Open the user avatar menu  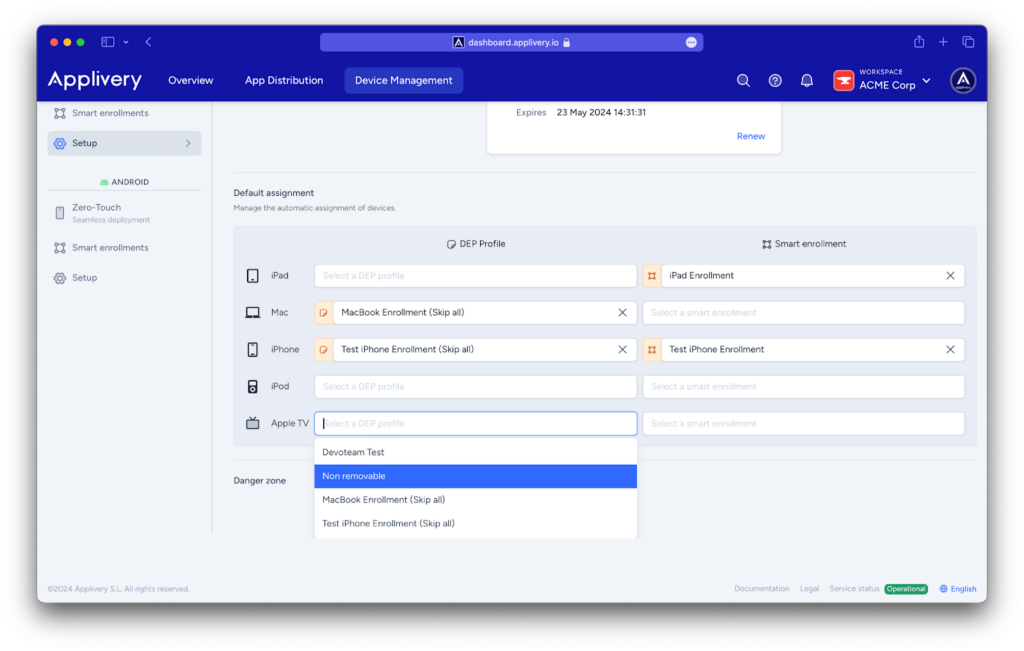point(963,80)
